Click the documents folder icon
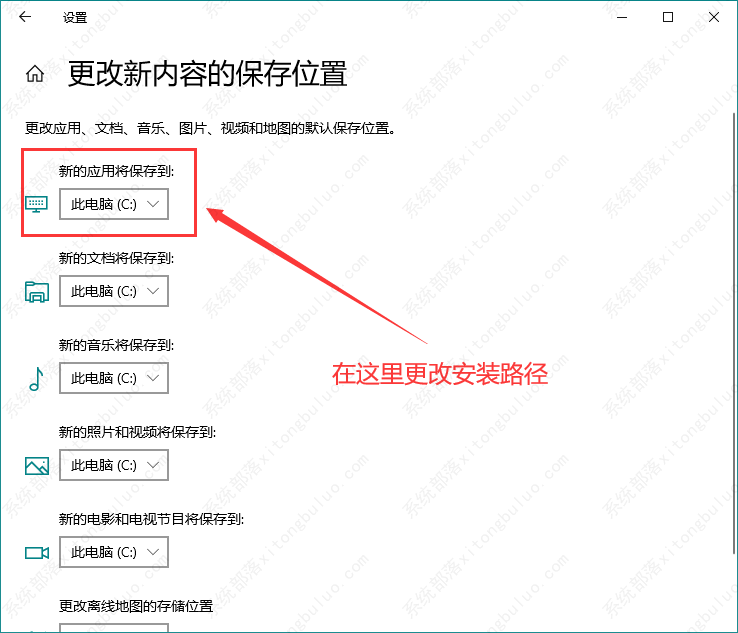Image resolution: width=738 pixels, height=633 pixels. coord(36,291)
